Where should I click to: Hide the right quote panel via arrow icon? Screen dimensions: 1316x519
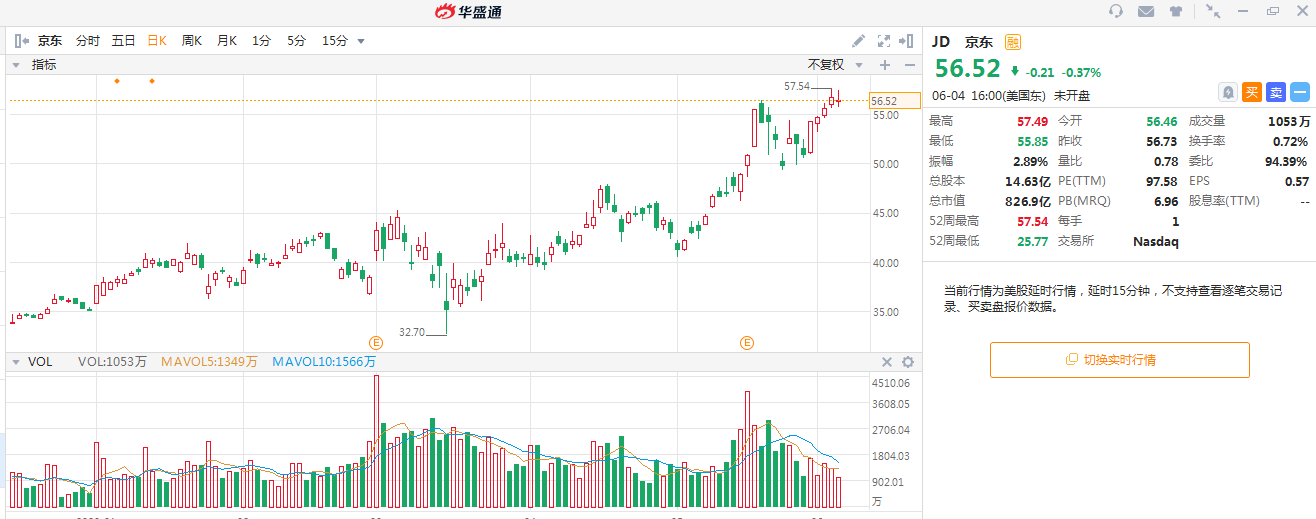906,41
